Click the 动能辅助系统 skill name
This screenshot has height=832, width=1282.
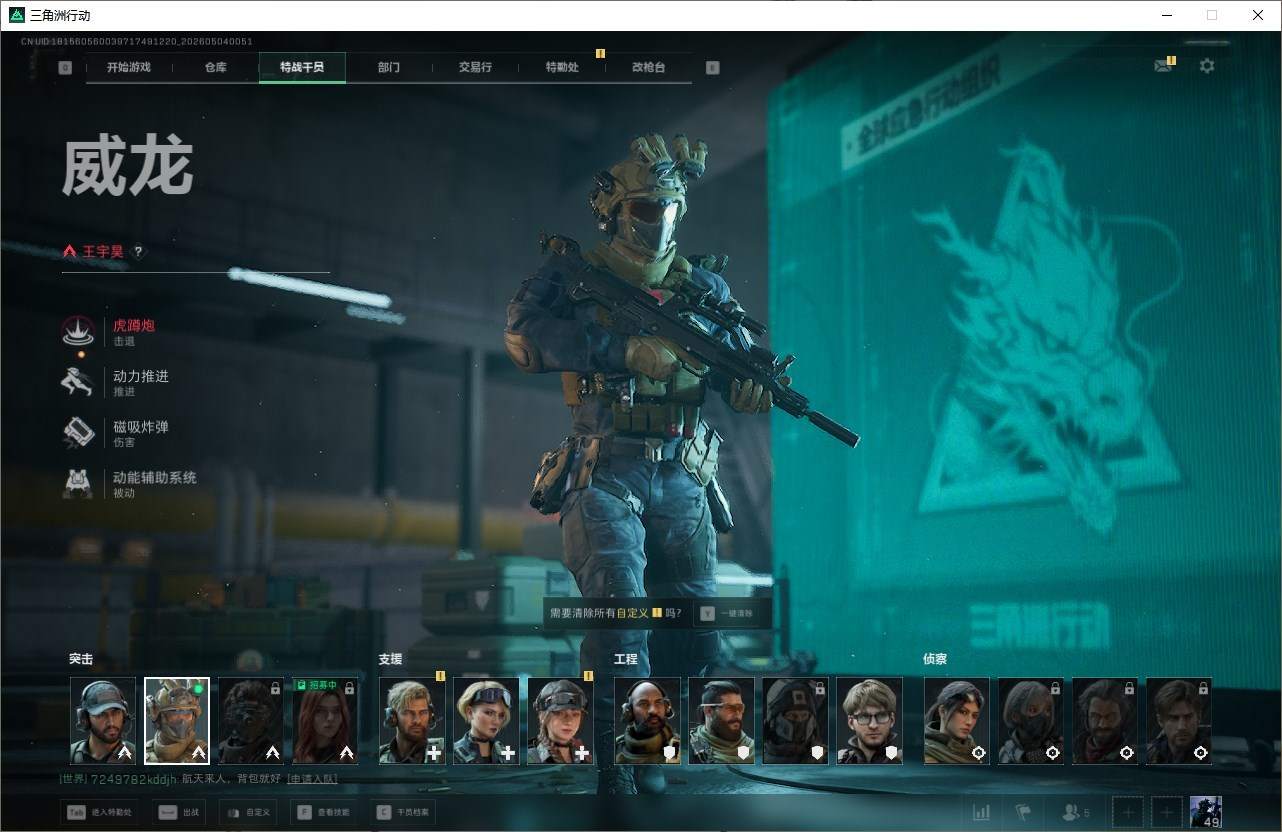155,478
